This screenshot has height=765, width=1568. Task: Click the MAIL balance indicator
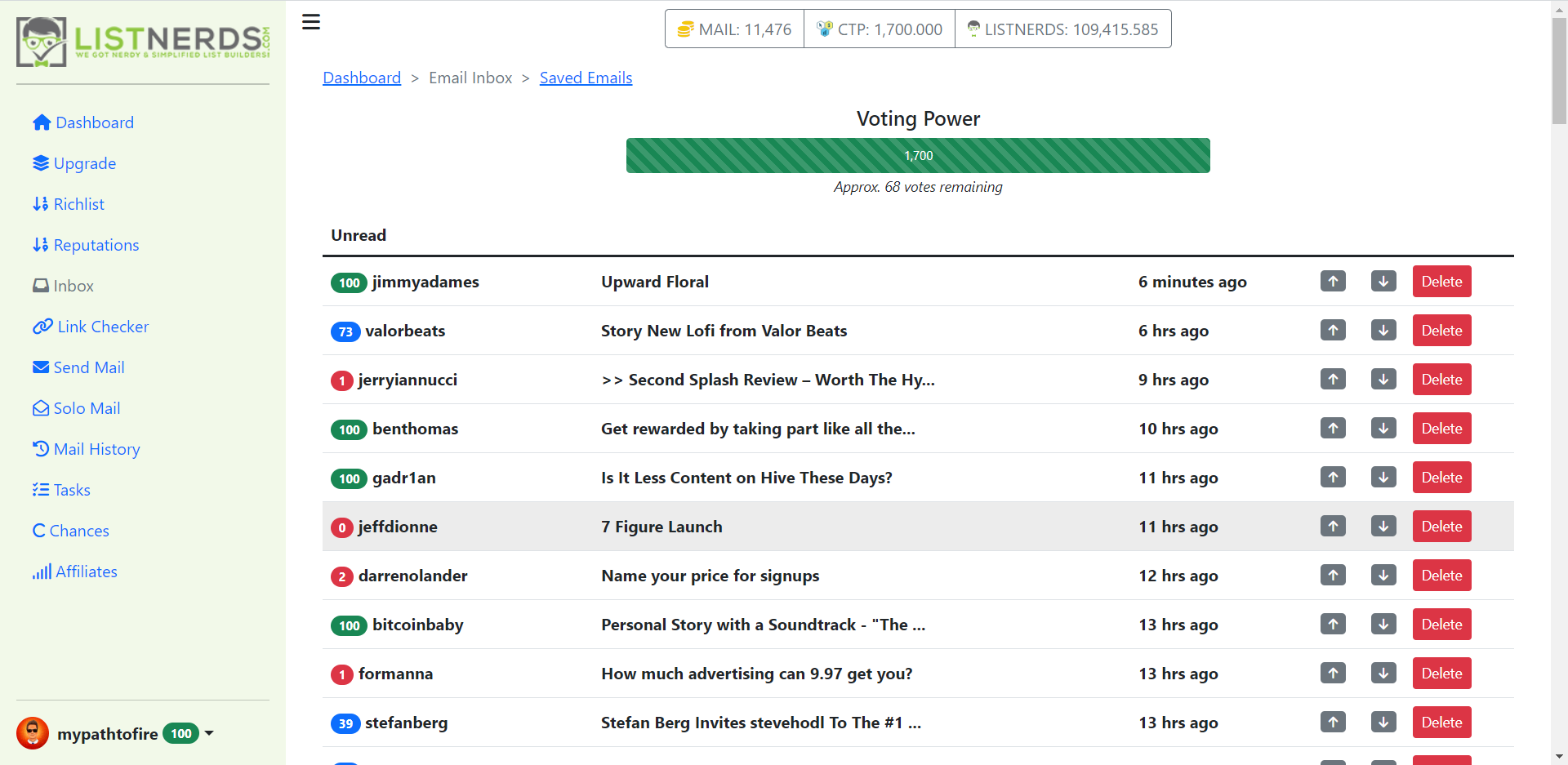pyautogui.click(x=735, y=29)
